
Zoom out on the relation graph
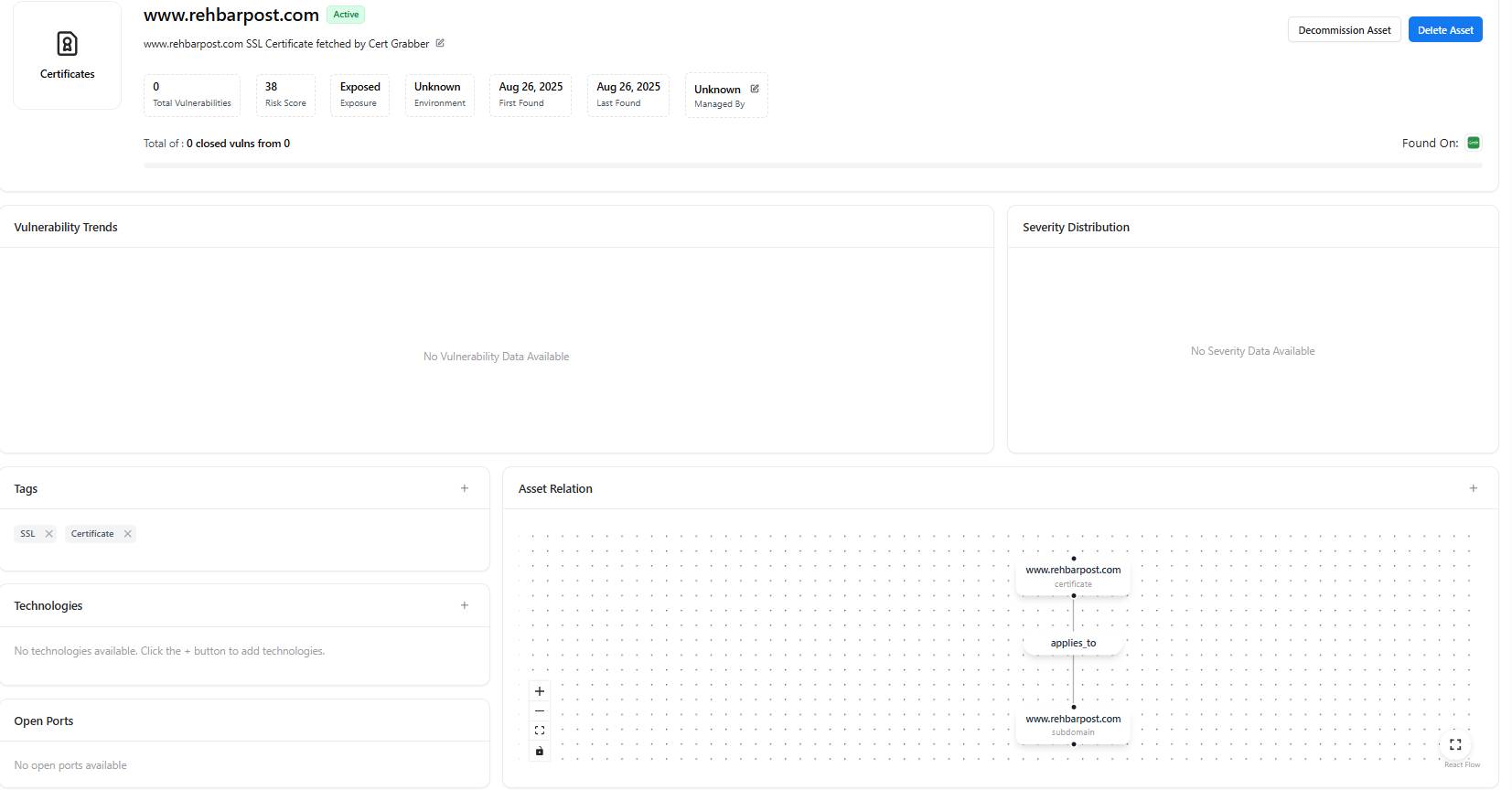(x=540, y=710)
